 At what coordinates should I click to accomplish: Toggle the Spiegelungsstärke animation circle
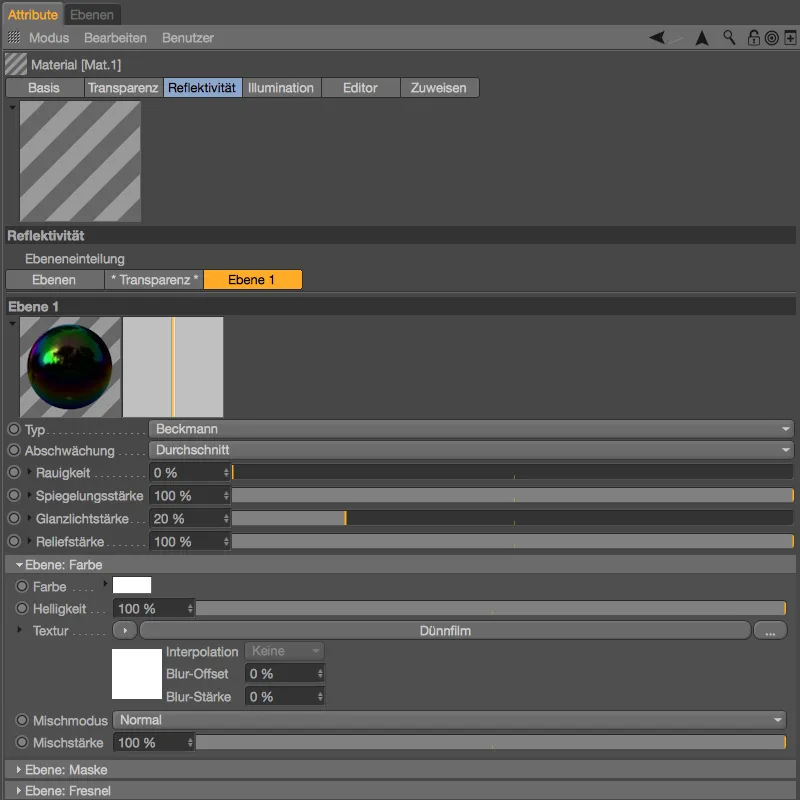14,495
